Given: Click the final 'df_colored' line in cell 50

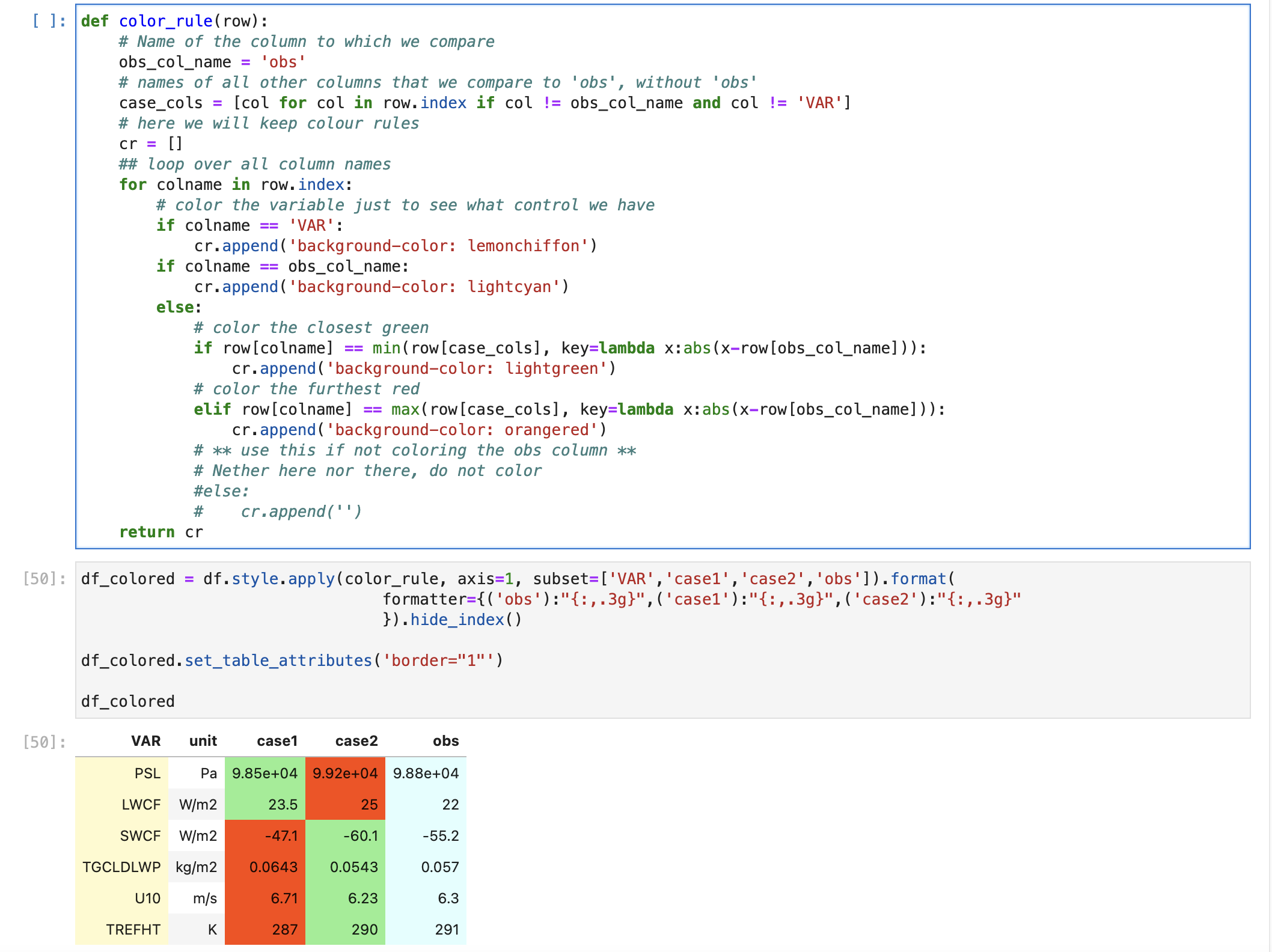Looking at the screenshot, I should point(128,701).
